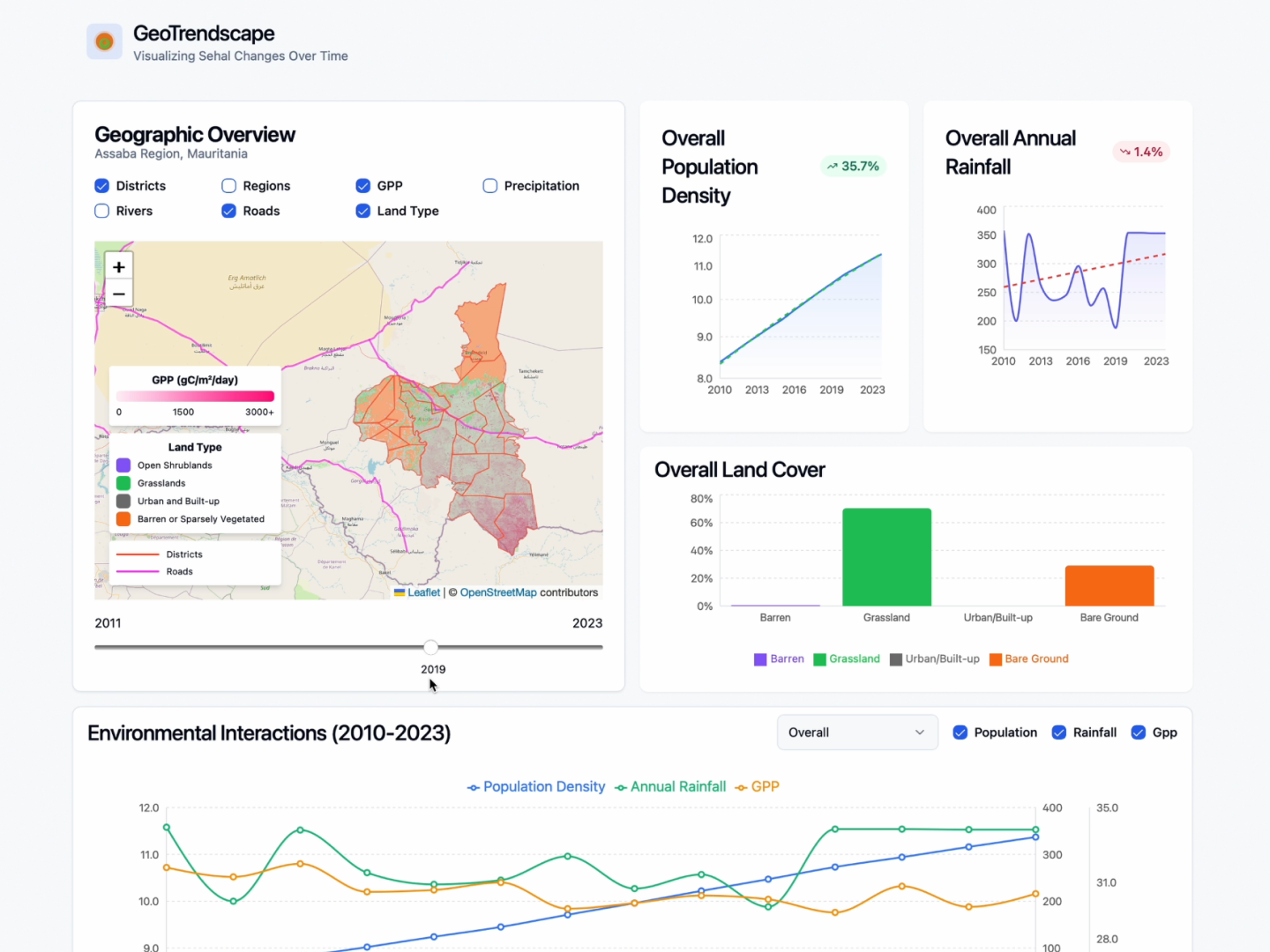The height and width of the screenshot is (952, 1270).
Task: Open the Leaflet link on the map
Action: coord(423,592)
